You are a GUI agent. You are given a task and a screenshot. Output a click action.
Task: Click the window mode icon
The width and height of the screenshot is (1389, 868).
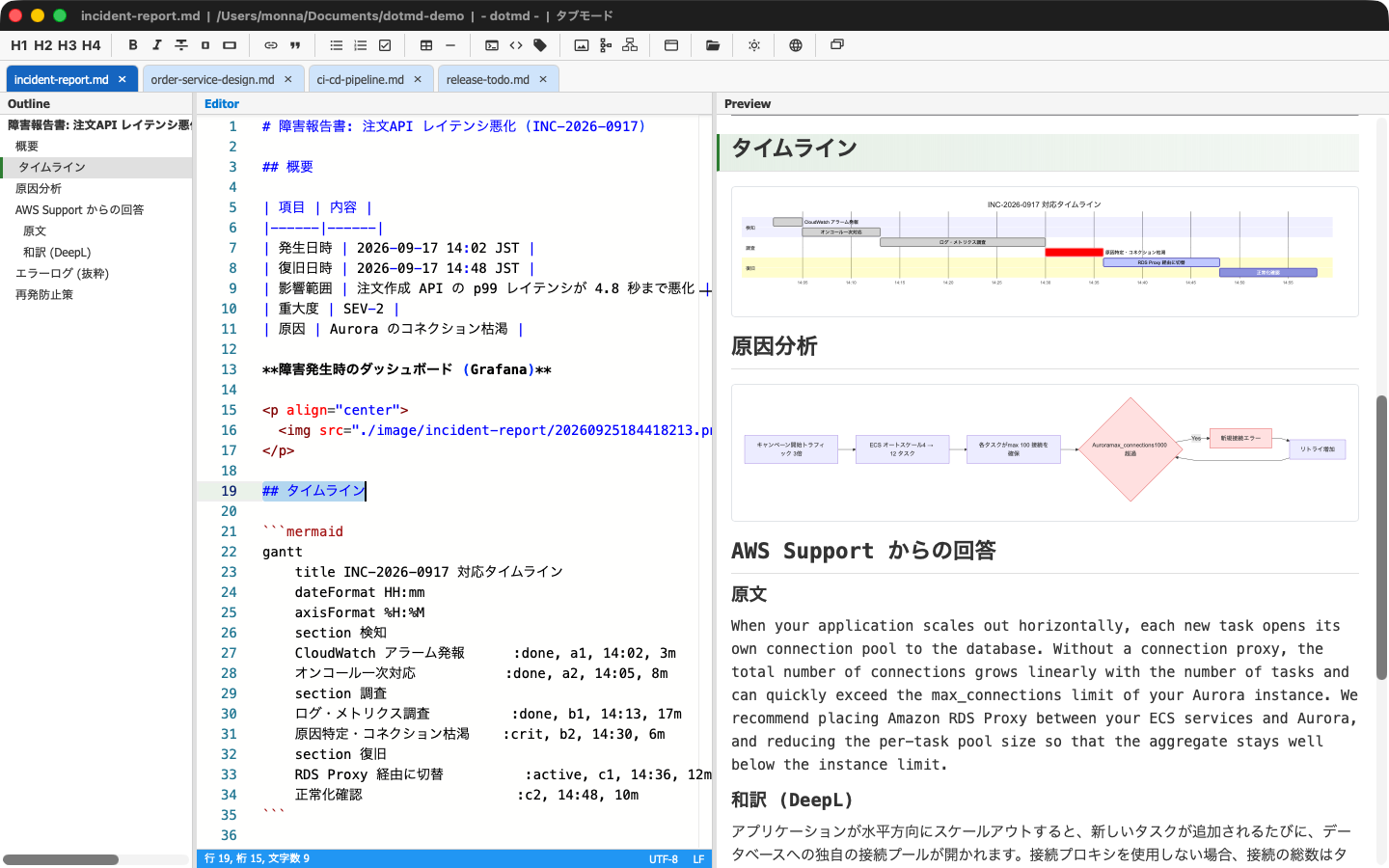coord(837,45)
